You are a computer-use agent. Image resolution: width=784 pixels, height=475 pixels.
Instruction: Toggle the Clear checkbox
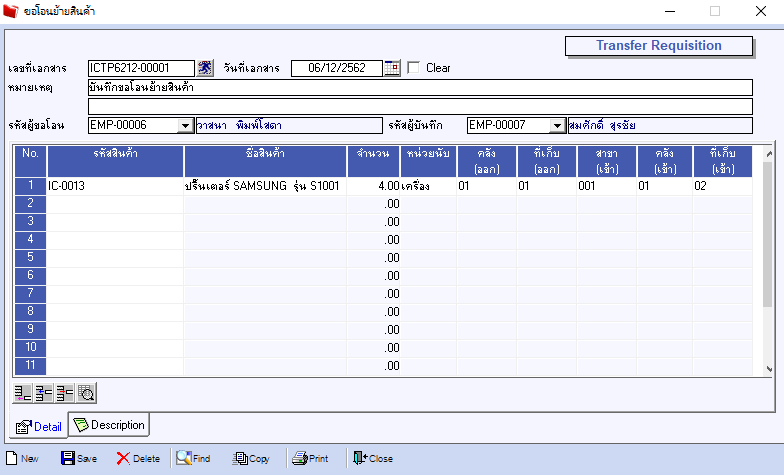click(x=414, y=68)
